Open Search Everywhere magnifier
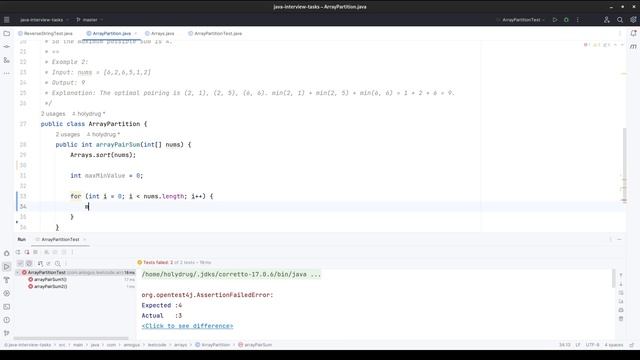Screen dimensions: 640x360 pos(620,20)
